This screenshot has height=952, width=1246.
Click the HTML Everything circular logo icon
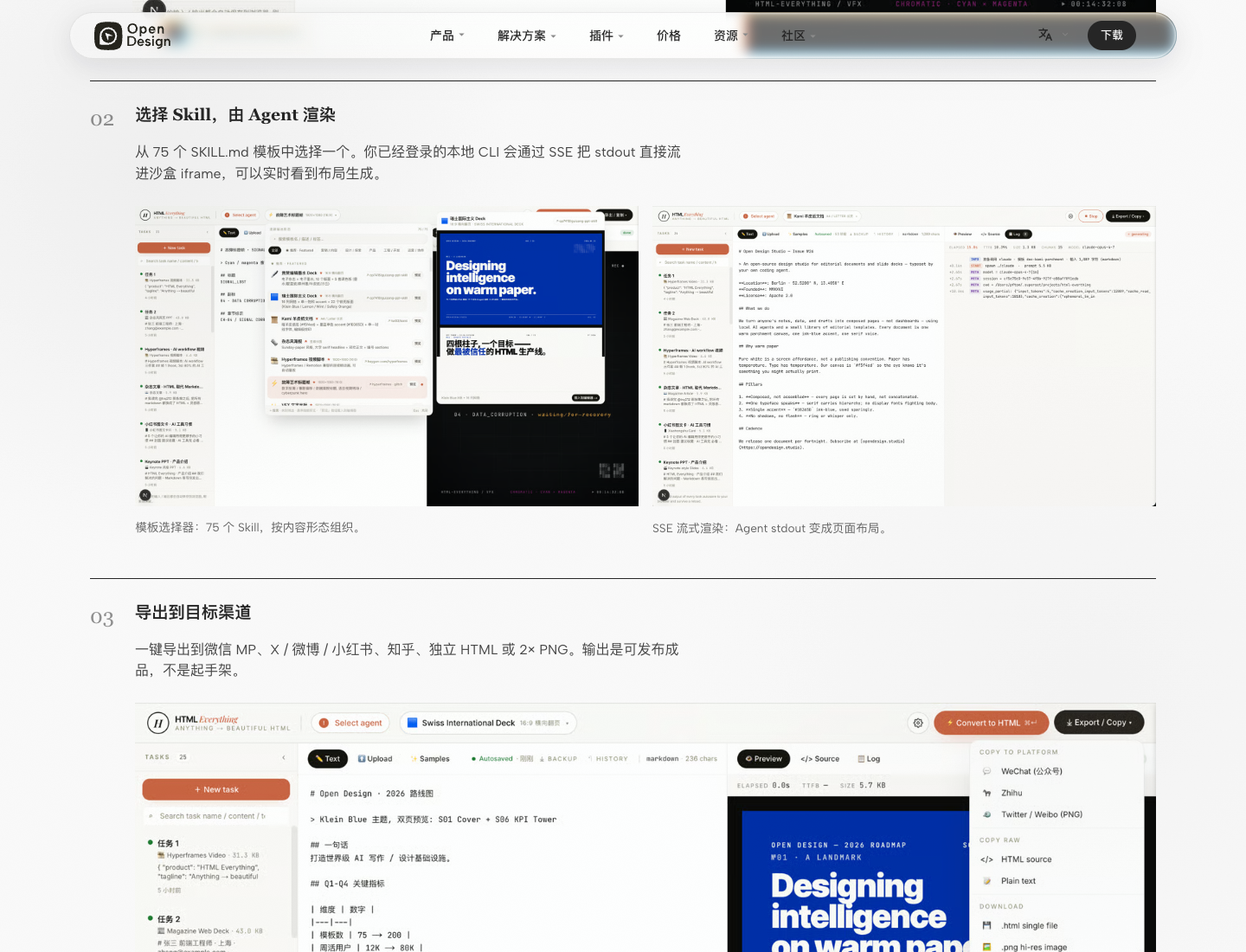[157, 723]
